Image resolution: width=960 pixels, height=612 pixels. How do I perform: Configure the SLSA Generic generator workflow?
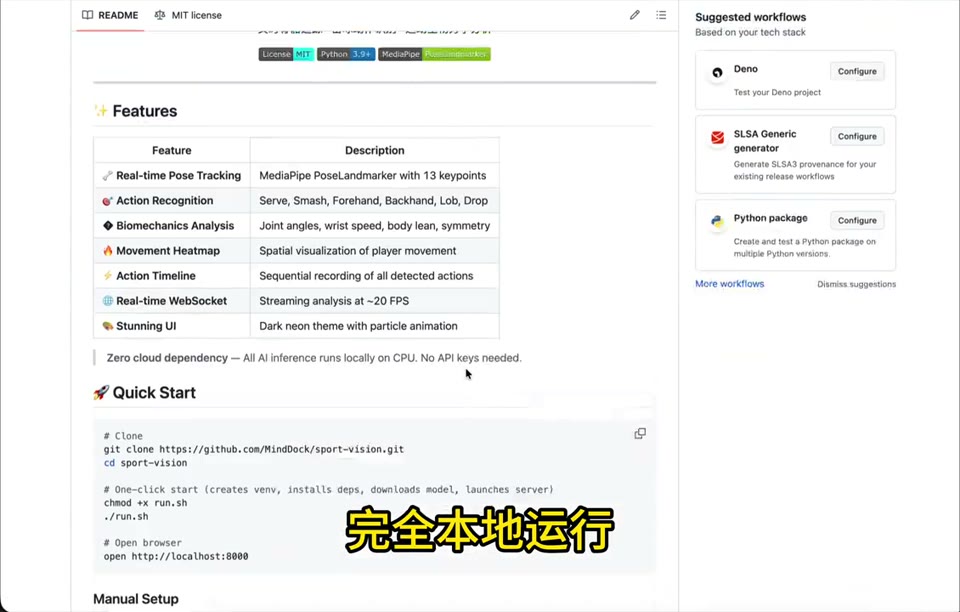tap(857, 136)
